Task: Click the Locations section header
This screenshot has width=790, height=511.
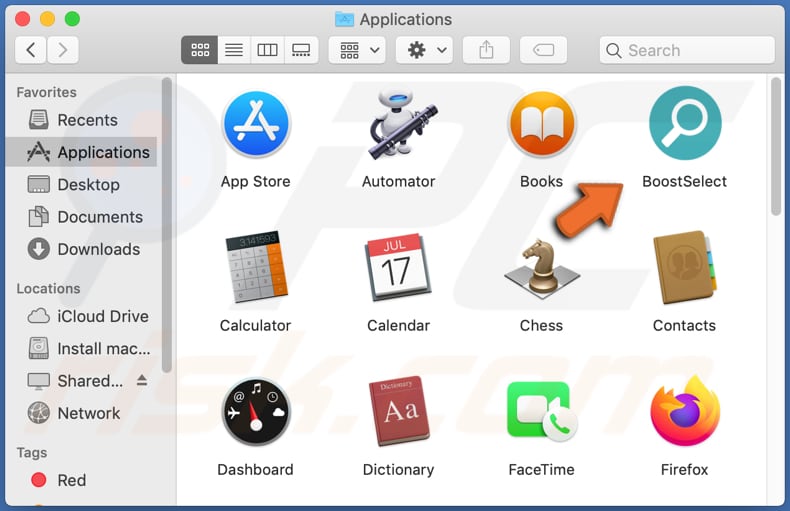Action: (x=48, y=288)
